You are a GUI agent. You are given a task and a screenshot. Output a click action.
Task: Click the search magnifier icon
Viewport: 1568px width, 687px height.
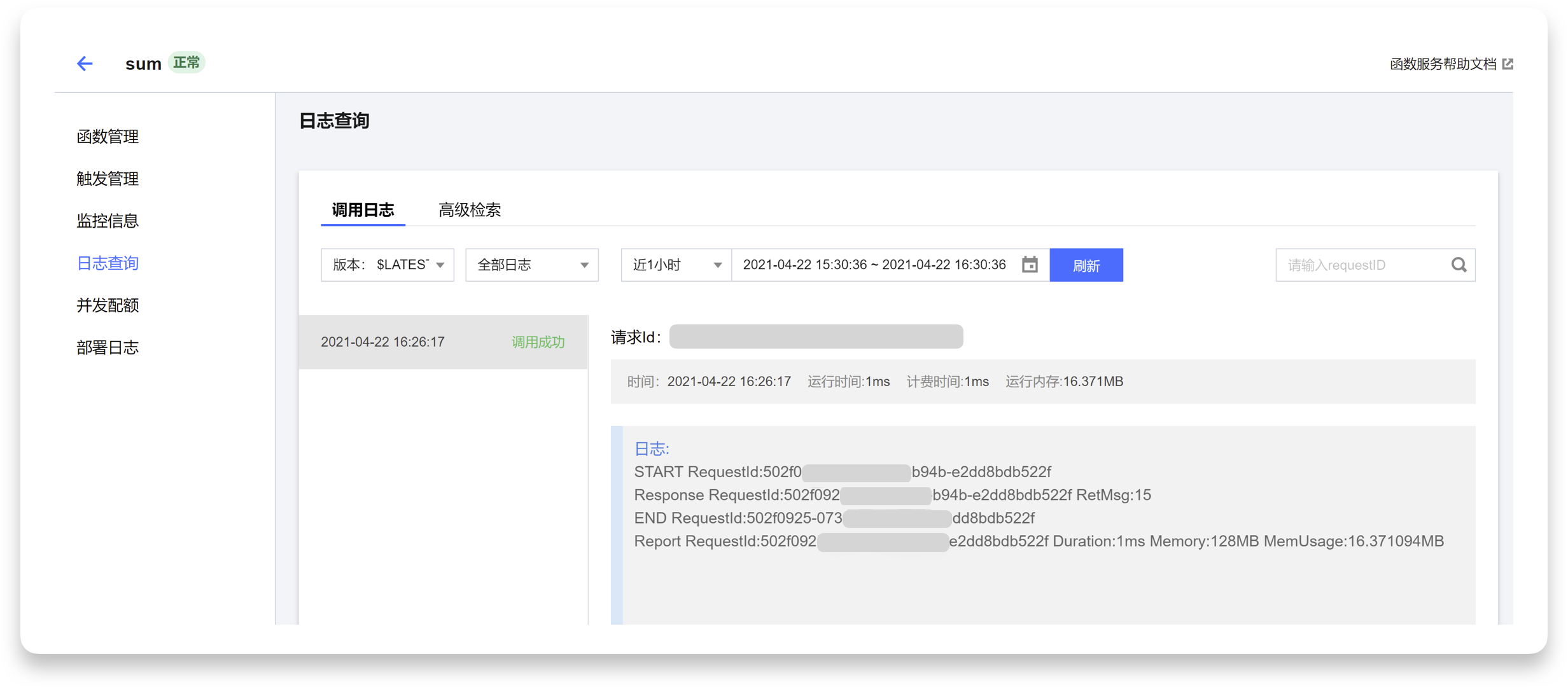(1459, 265)
